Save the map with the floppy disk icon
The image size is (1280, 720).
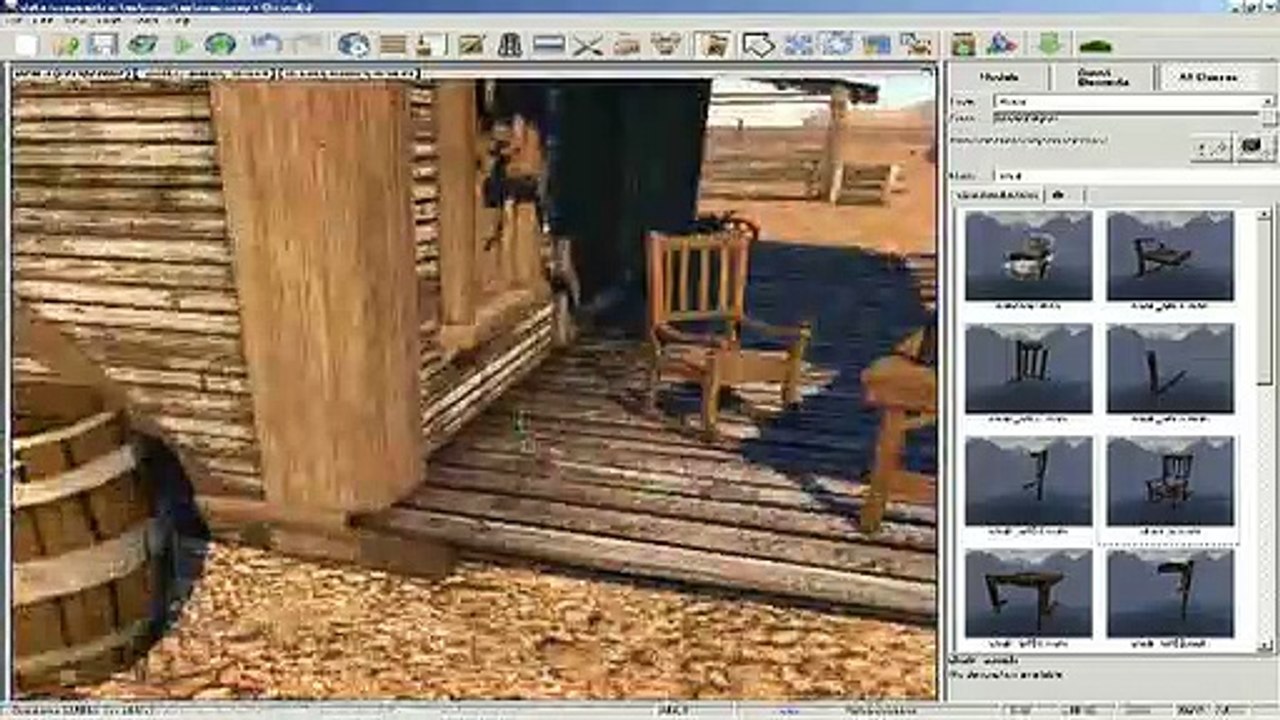(103, 45)
